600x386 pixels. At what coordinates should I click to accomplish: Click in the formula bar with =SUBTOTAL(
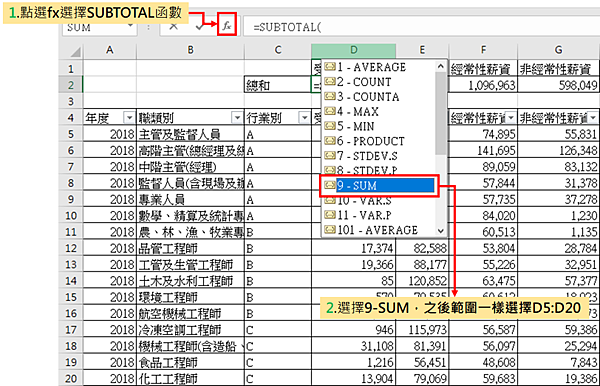click(421, 27)
